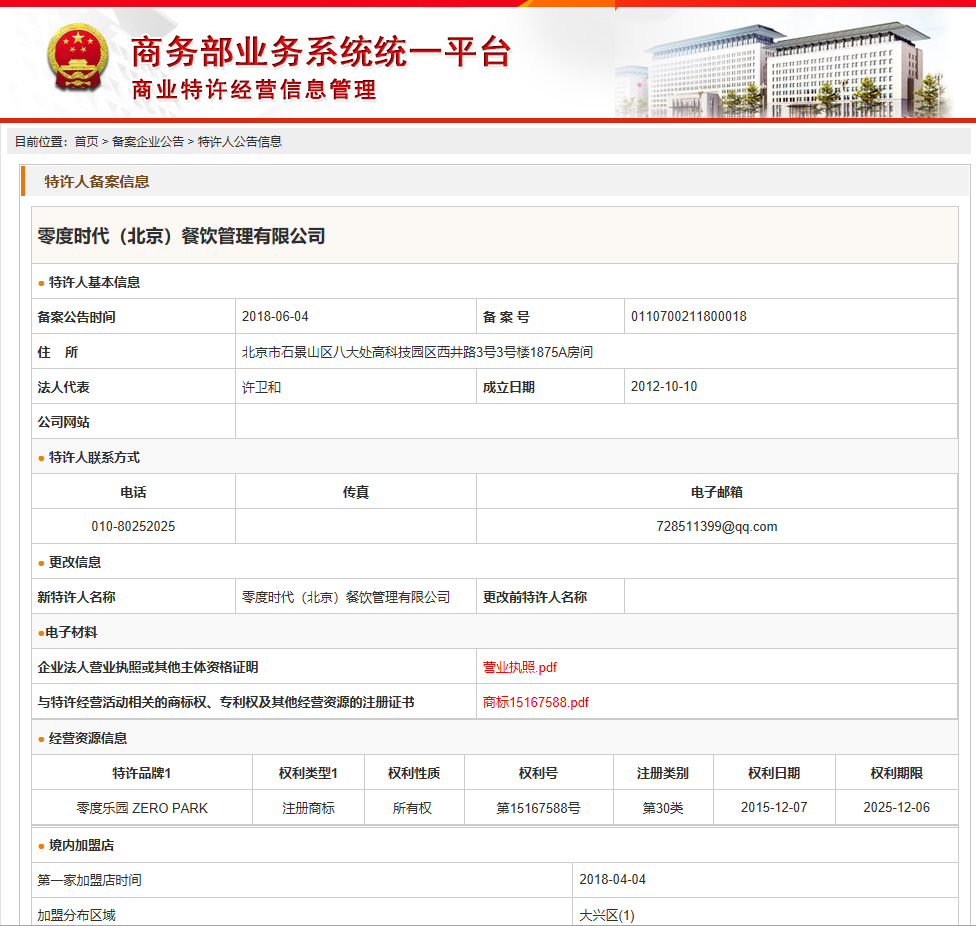Viewport: 976px width, 926px height.
Task: Click the 住所 label
Action: (x=58, y=352)
